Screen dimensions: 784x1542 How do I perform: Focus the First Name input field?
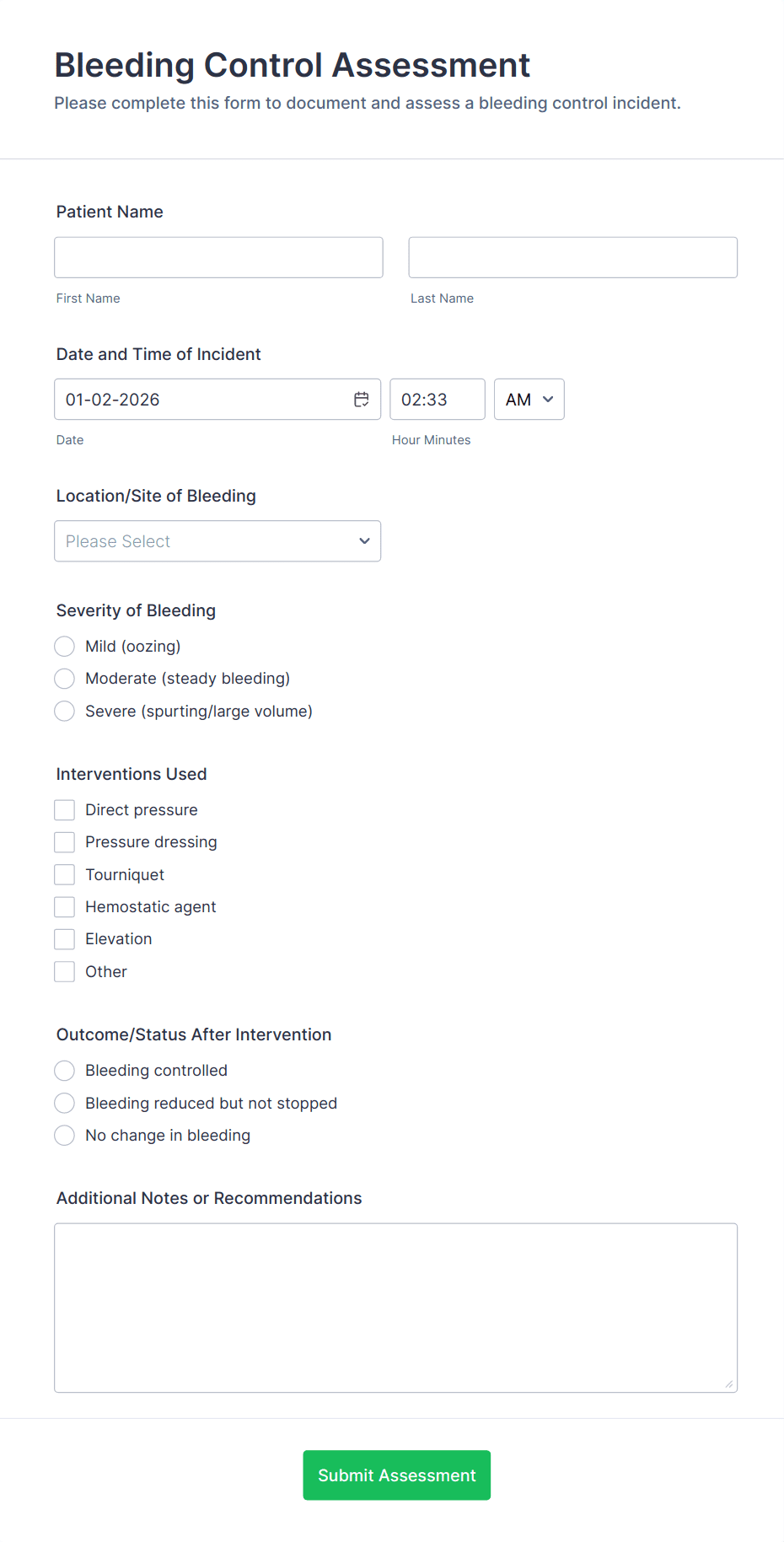[218, 257]
